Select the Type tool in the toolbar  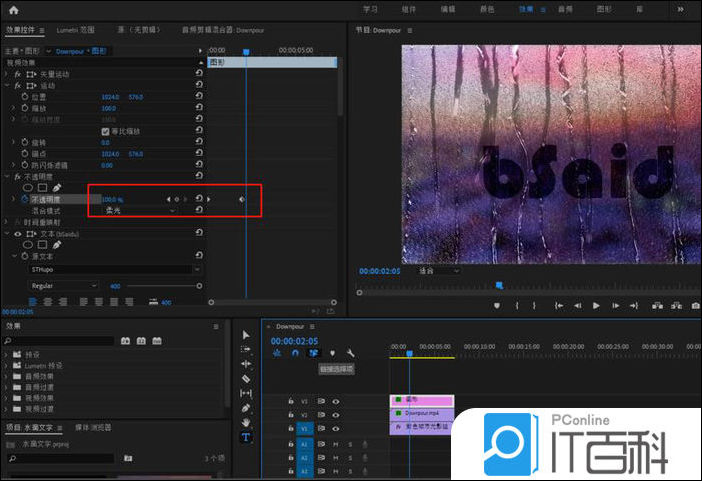pyautogui.click(x=246, y=437)
